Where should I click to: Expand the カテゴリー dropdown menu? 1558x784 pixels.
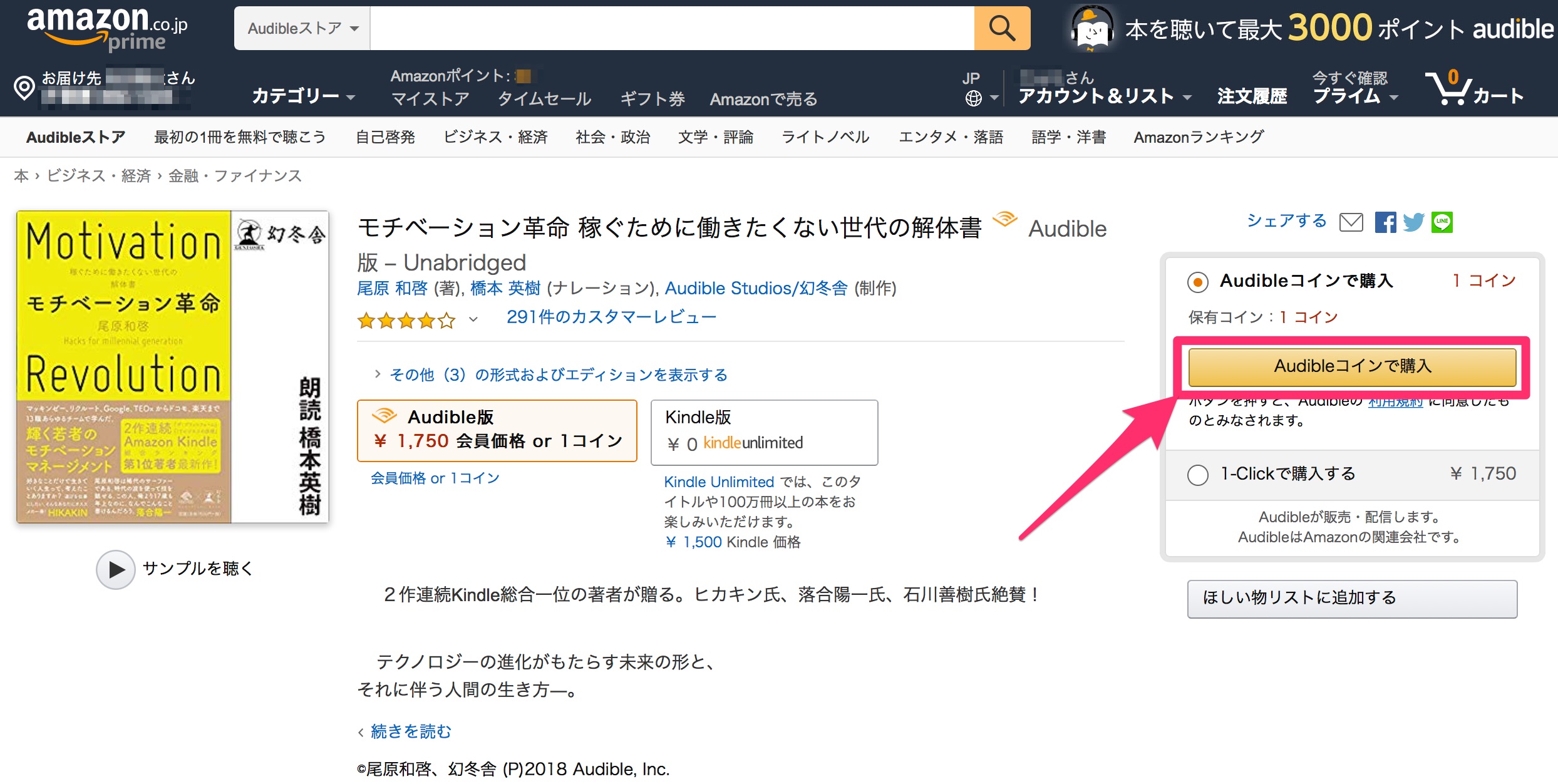pyautogui.click(x=304, y=96)
